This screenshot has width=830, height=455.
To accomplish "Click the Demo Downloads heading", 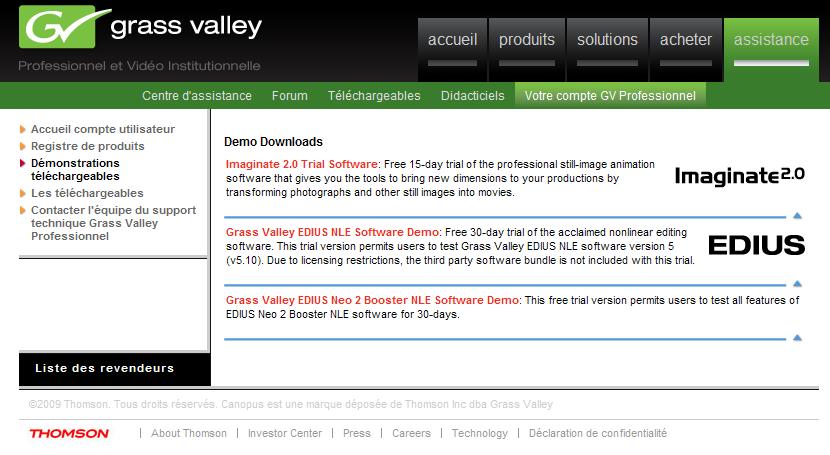I will tap(273, 142).
